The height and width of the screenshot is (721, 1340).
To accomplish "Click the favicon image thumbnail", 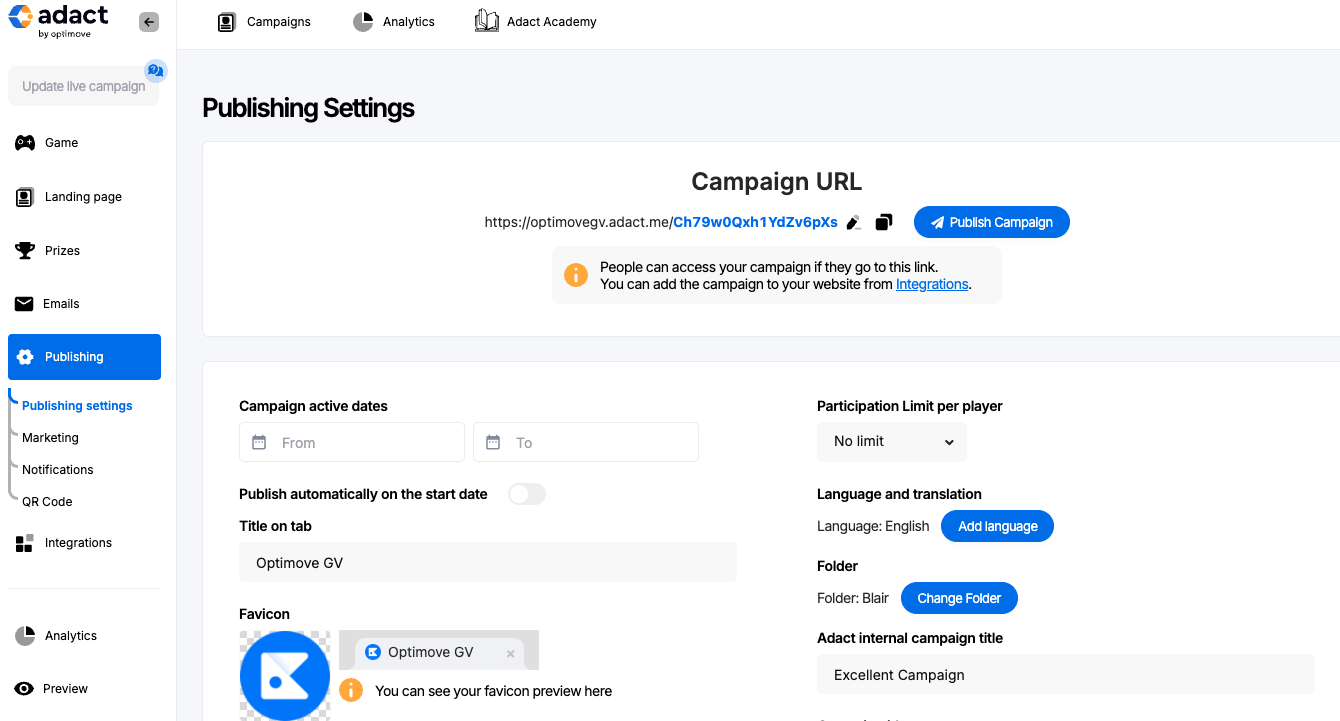I will (285, 675).
